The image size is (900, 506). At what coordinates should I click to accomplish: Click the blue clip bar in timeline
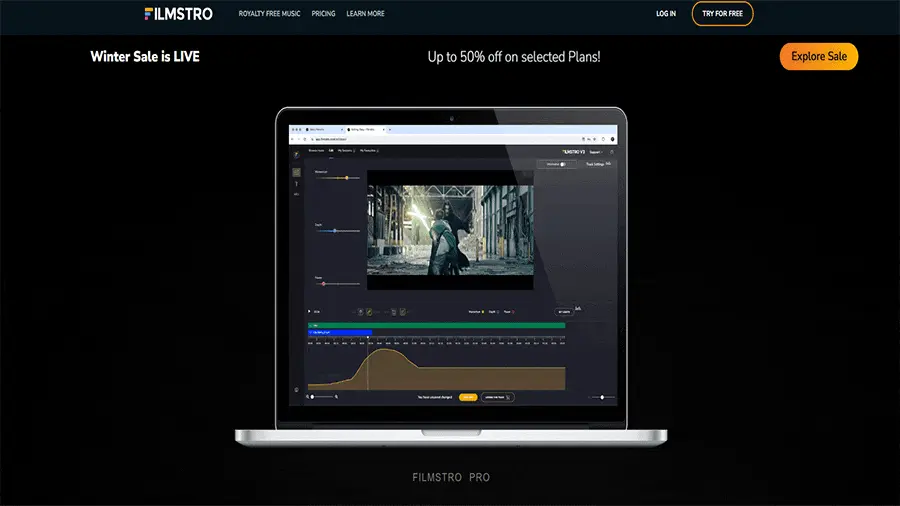coord(340,332)
